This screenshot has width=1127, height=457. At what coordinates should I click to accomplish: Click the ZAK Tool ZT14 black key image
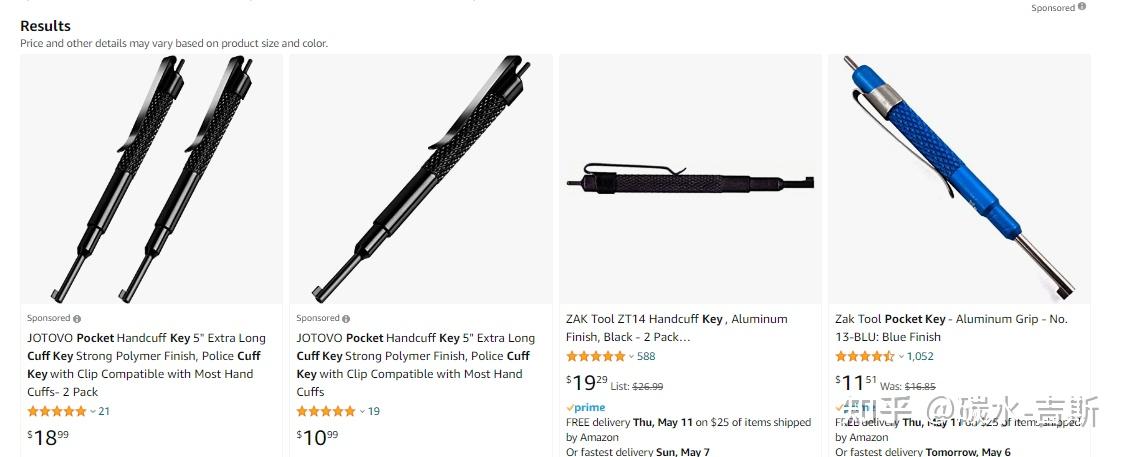(x=690, y=180)
